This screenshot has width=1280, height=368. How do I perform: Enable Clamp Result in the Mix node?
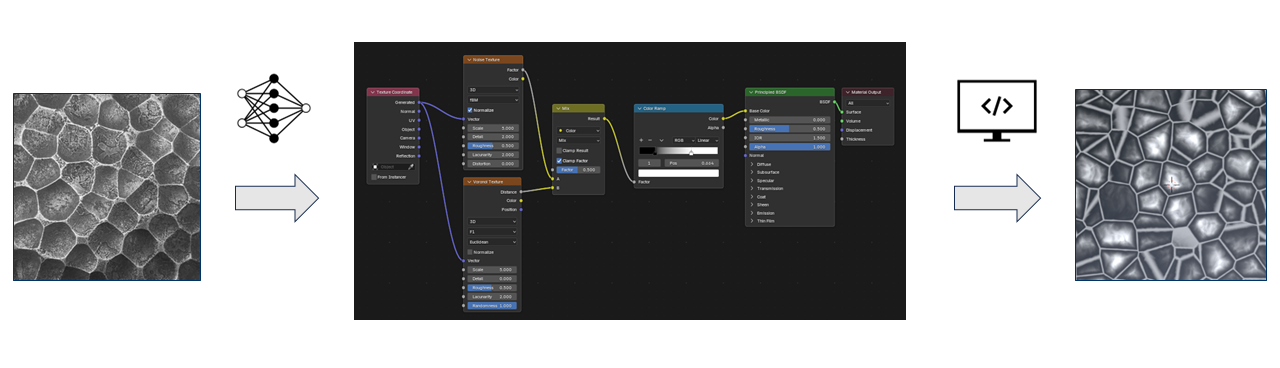(560, 150)
